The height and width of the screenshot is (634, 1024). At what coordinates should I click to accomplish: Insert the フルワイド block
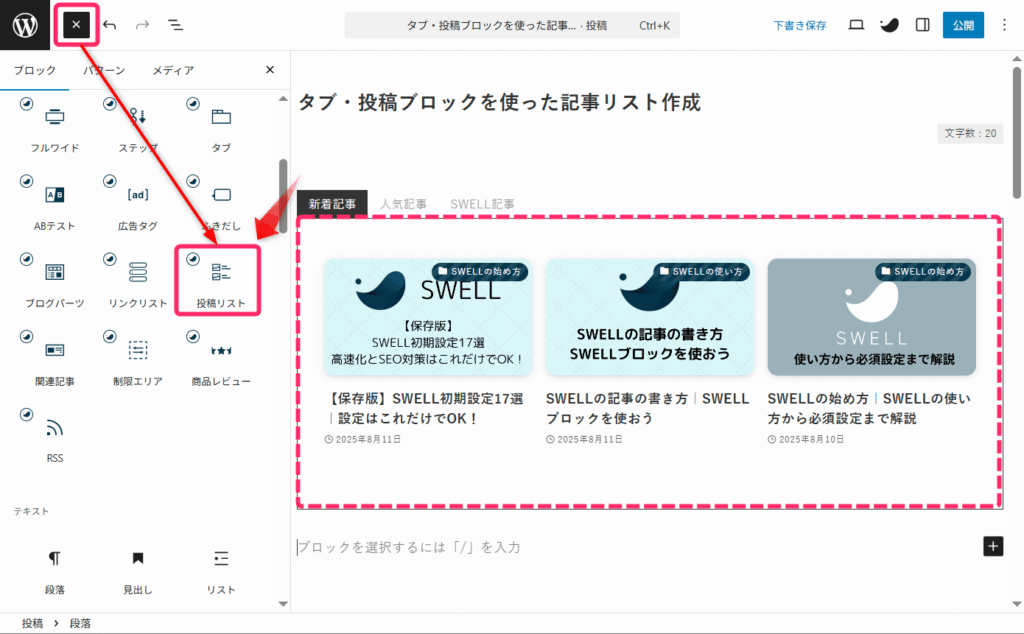coord(55,127)
